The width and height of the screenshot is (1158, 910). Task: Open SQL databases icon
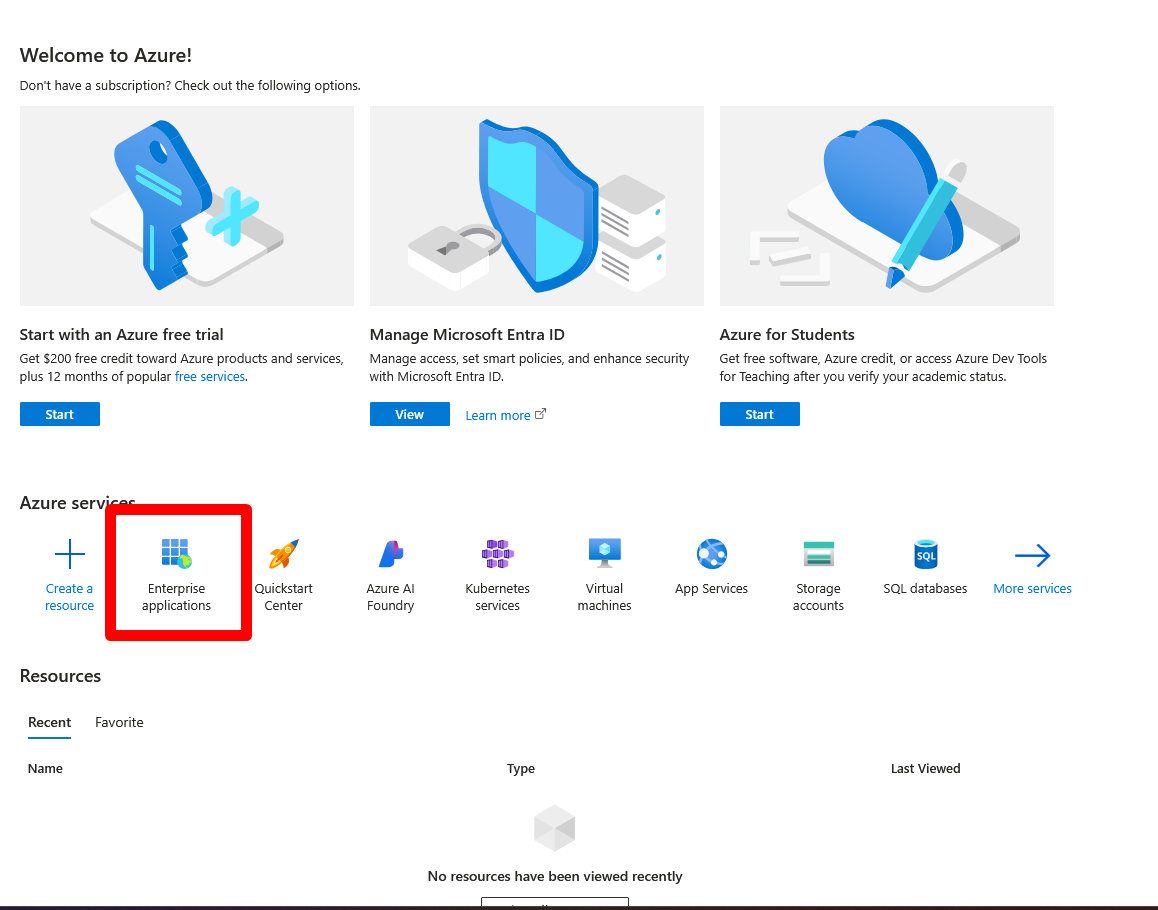pyautogui.click(x=925, y=554)
